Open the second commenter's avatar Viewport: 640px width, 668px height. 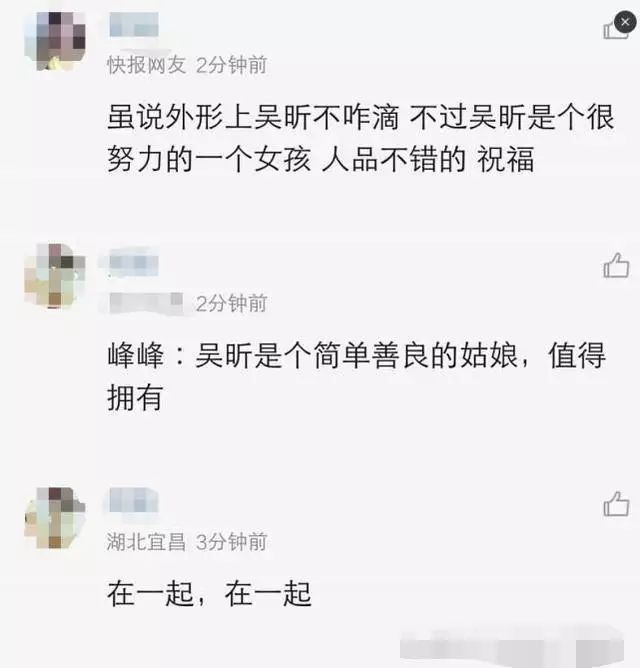point(55,275)
